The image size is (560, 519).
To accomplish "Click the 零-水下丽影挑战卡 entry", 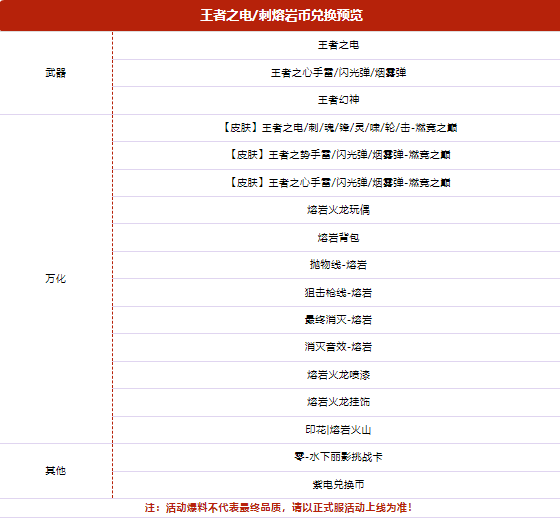I will 339,457.
